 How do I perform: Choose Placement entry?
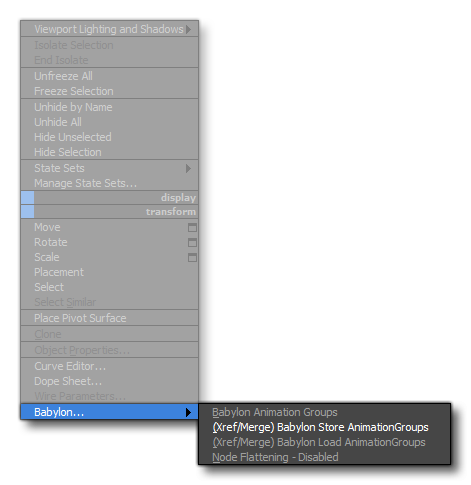point(109,272)
